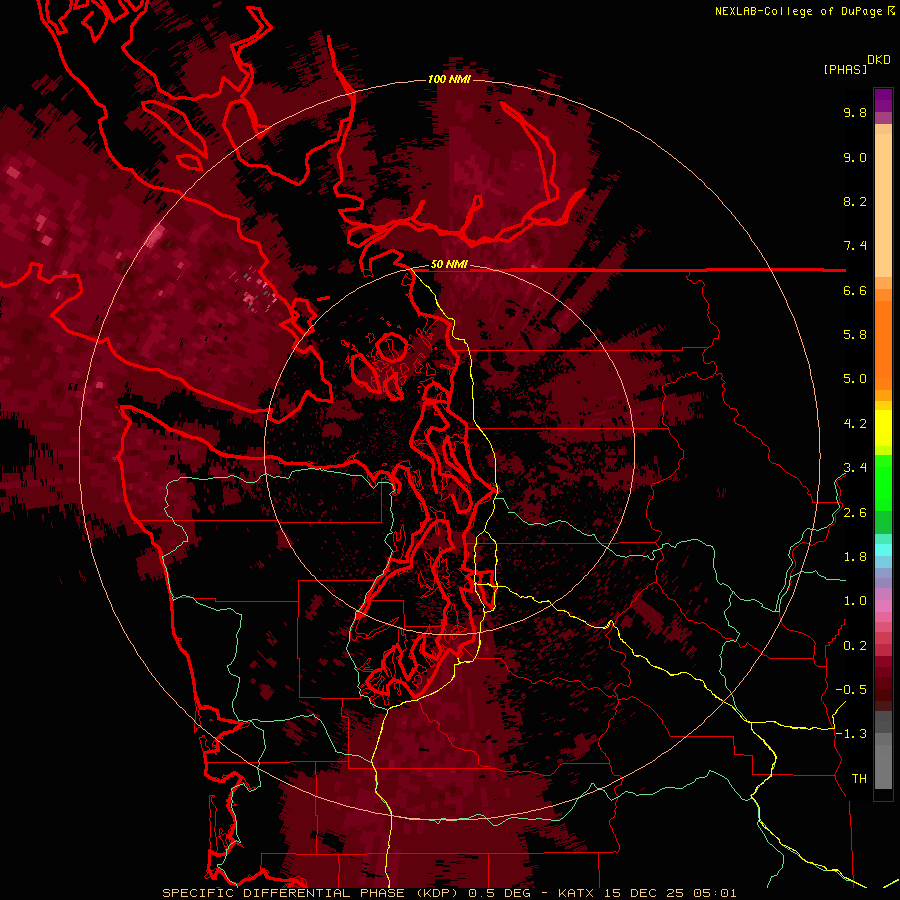
Task: Click the TH threshold legend label
Action: [859, 779]
